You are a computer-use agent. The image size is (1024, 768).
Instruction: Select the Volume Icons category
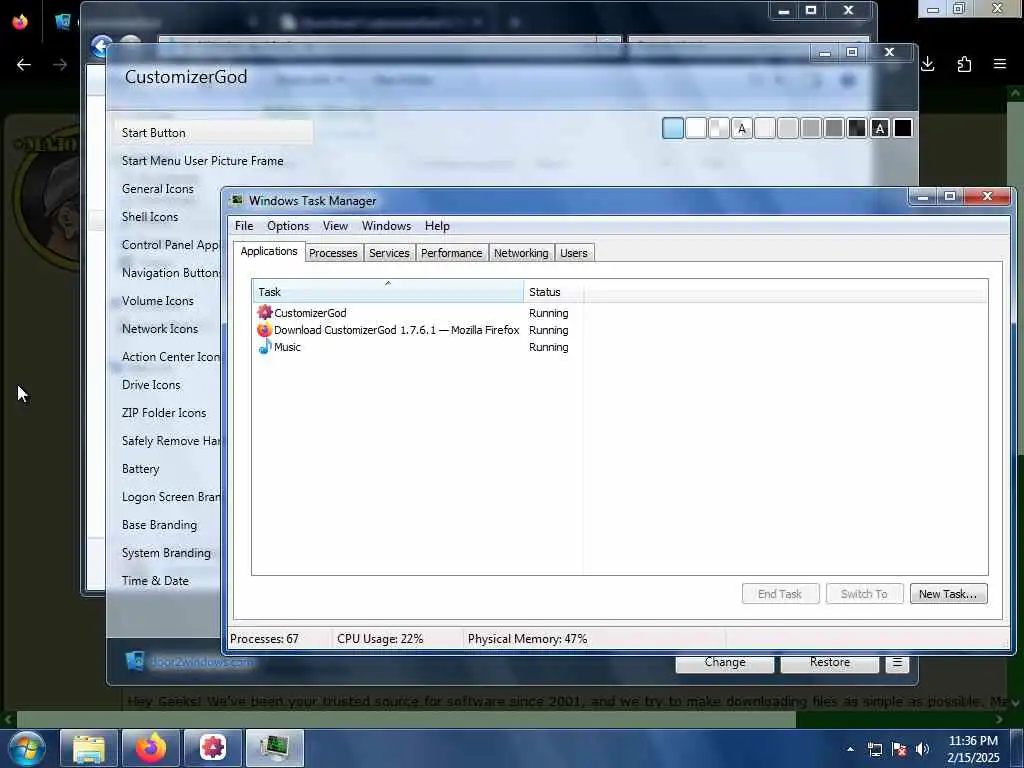[x=158, y=301]
